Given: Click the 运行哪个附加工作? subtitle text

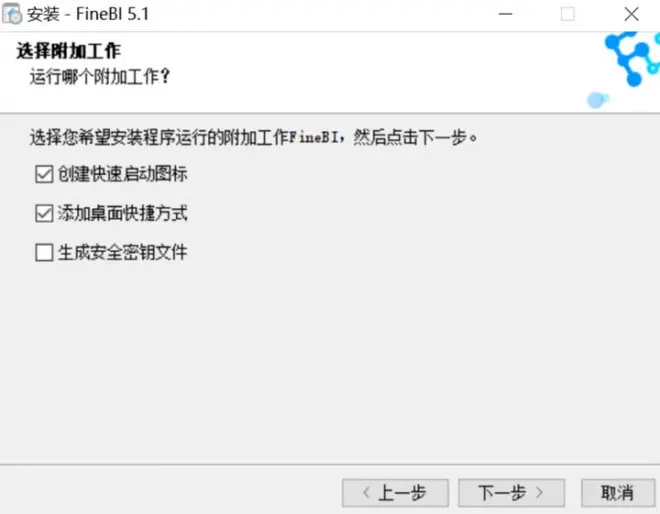Looking at the screenshot, I should click(100, 77).
